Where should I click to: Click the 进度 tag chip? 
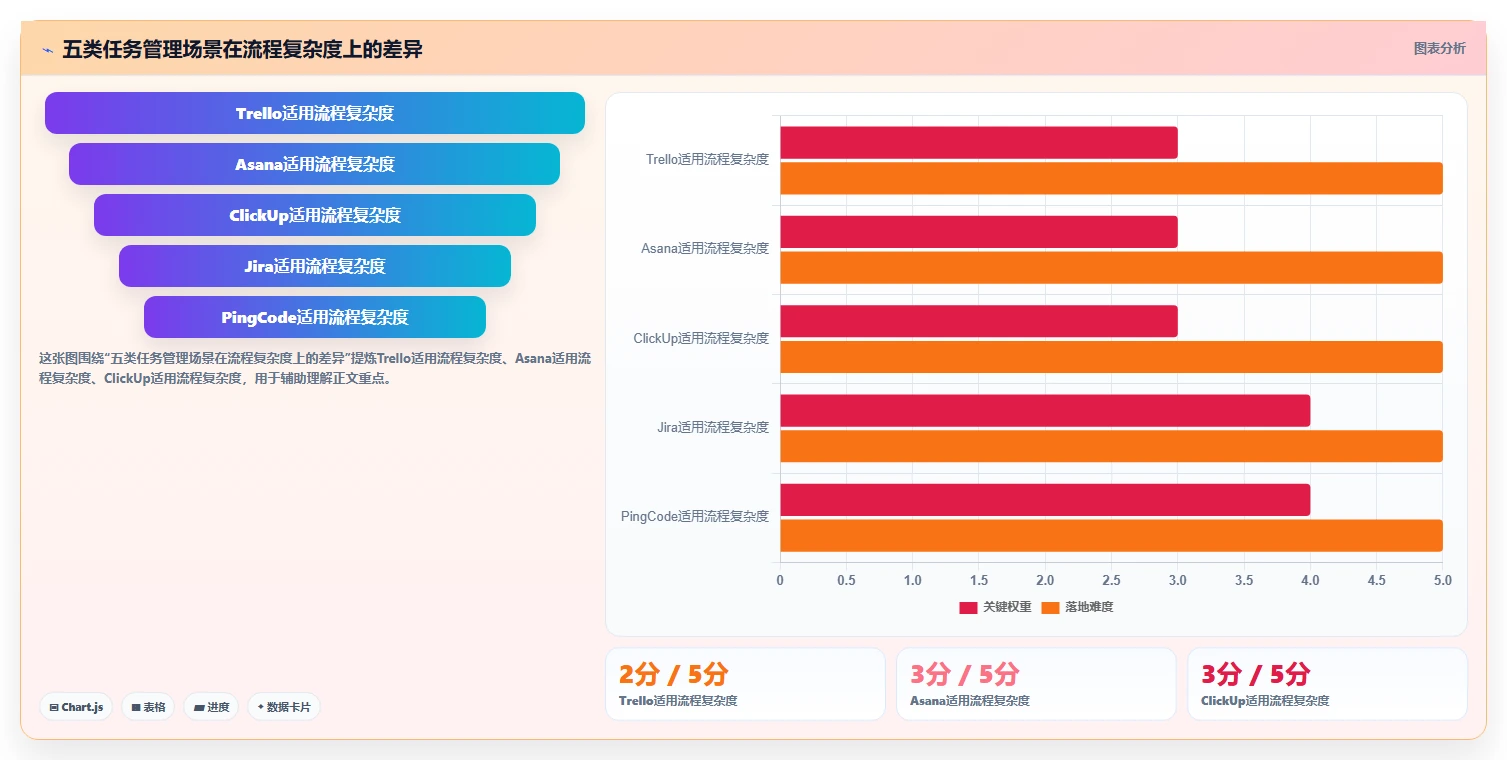point(211,707)
